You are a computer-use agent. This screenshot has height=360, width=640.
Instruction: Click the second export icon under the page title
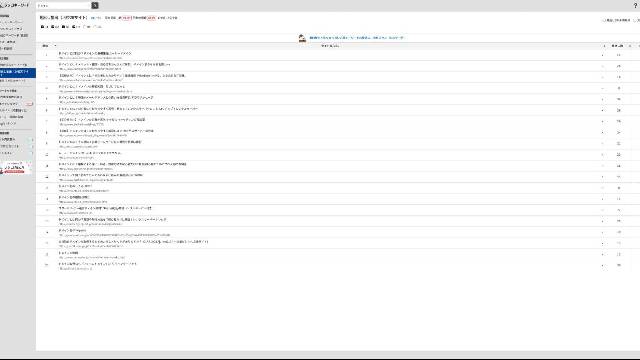tap(55, 27)
